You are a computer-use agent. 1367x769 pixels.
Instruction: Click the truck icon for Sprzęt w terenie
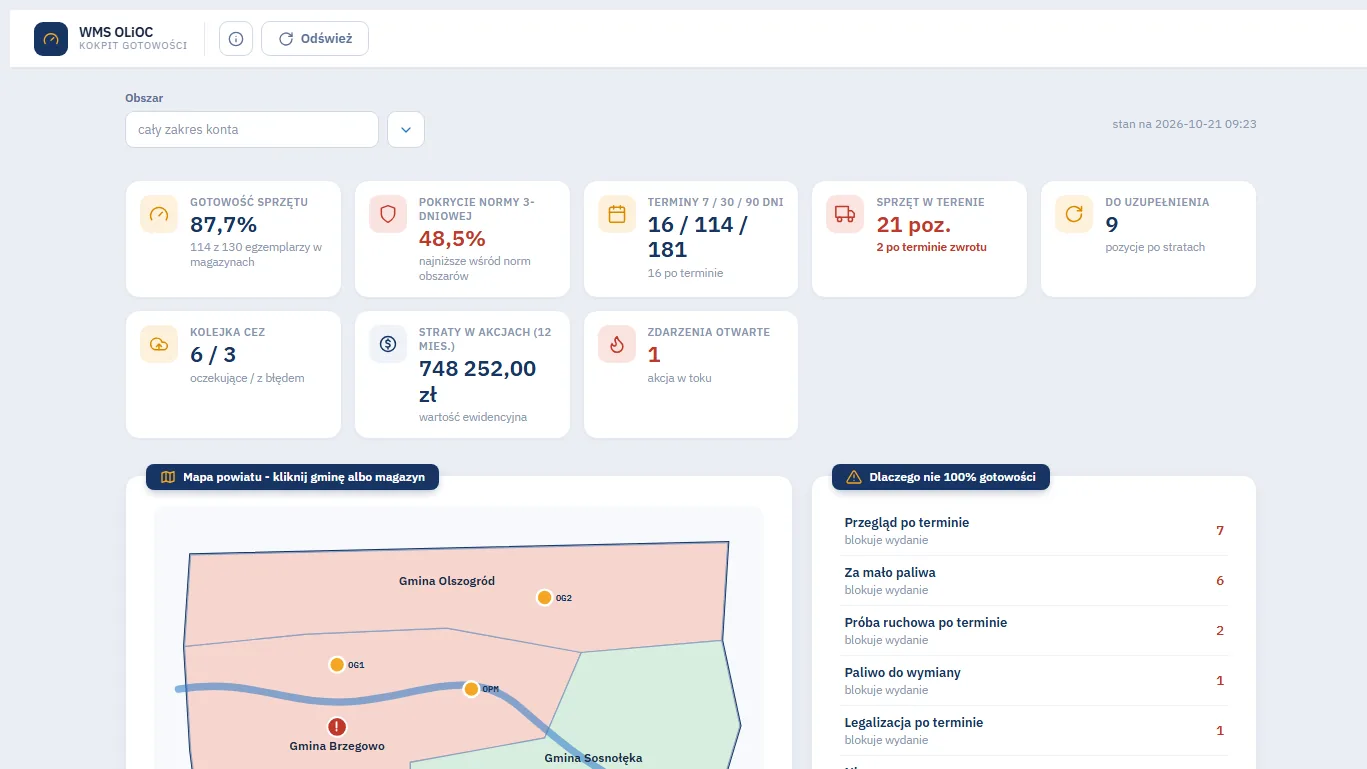(845, 214)
